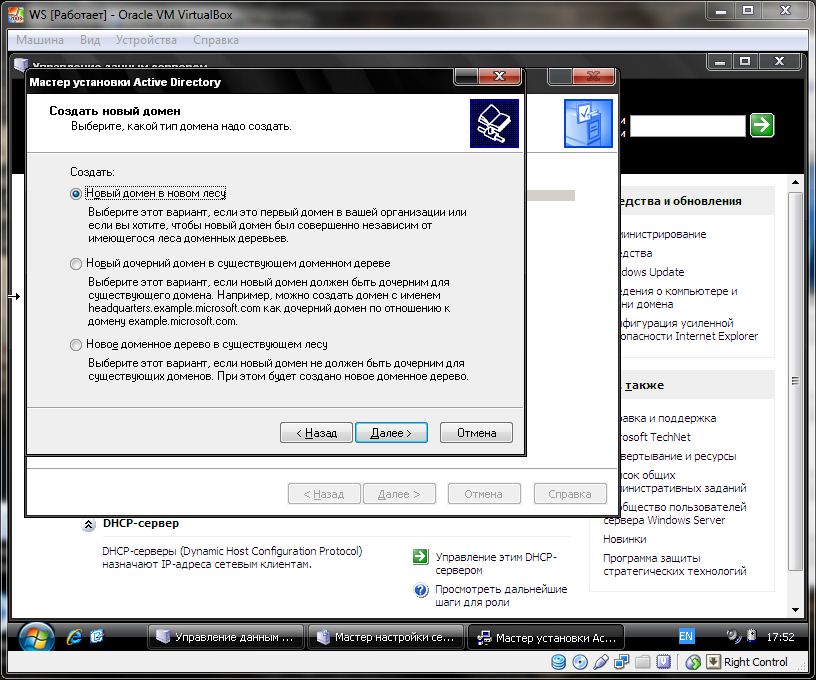
Task: Switch to 'Мастер настройки се…' taskbar button
Action: (x=386, y=637)
